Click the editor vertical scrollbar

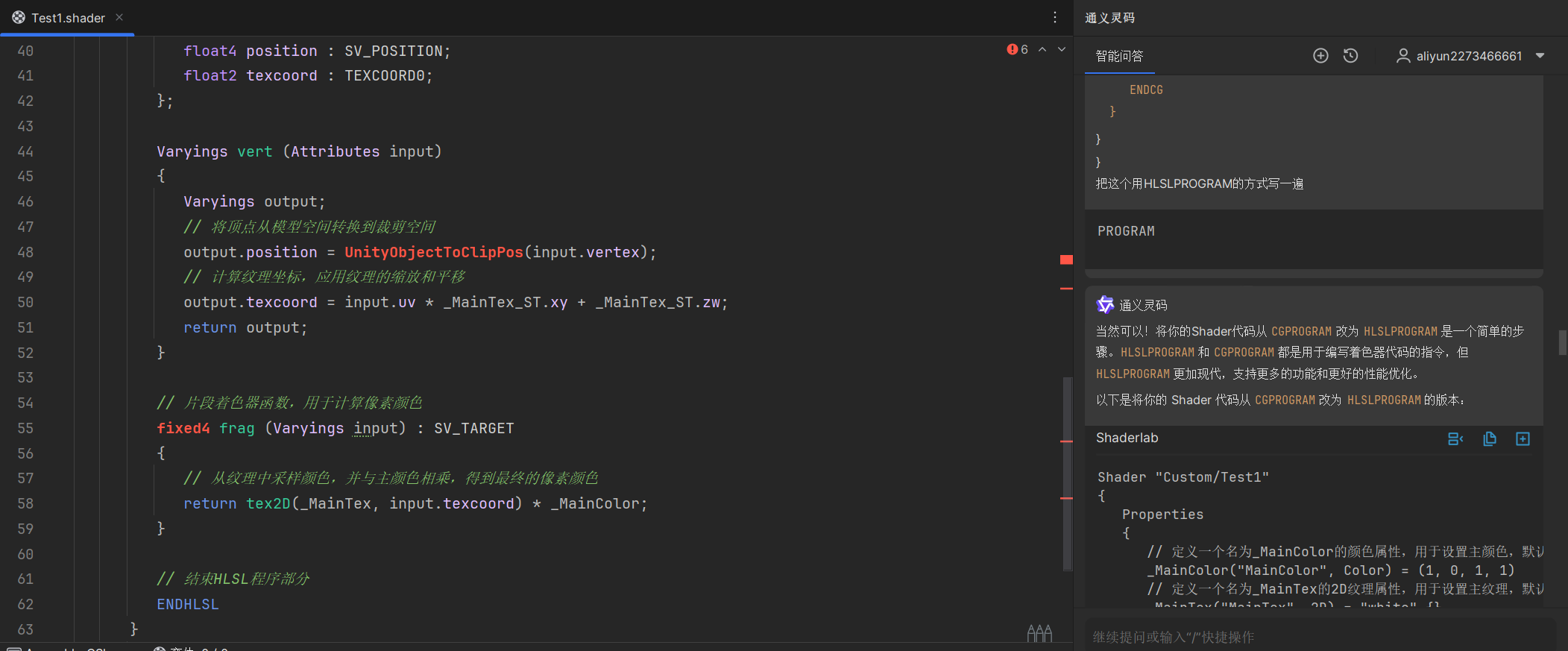point(1067,474)
